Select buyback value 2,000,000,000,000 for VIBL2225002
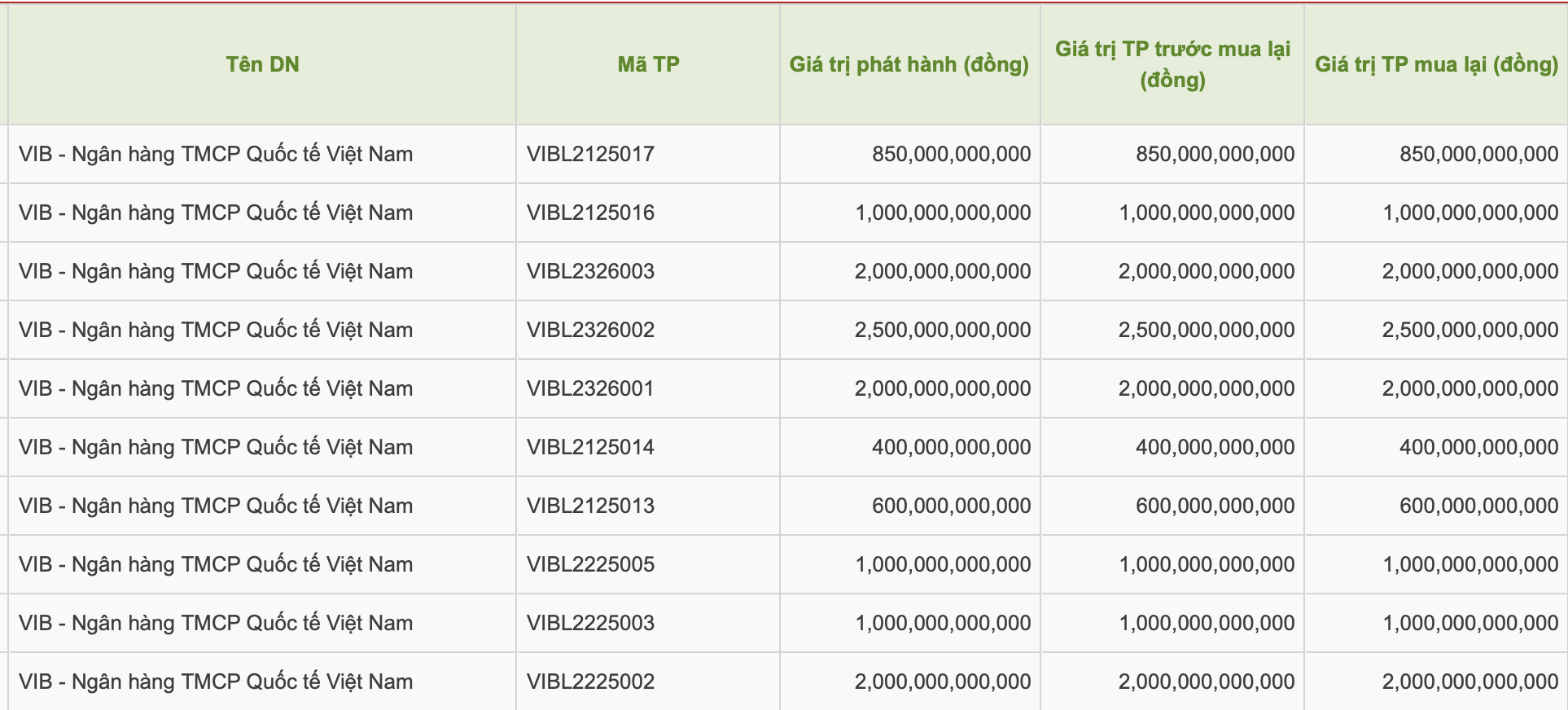 click(x=1470, y=682)
